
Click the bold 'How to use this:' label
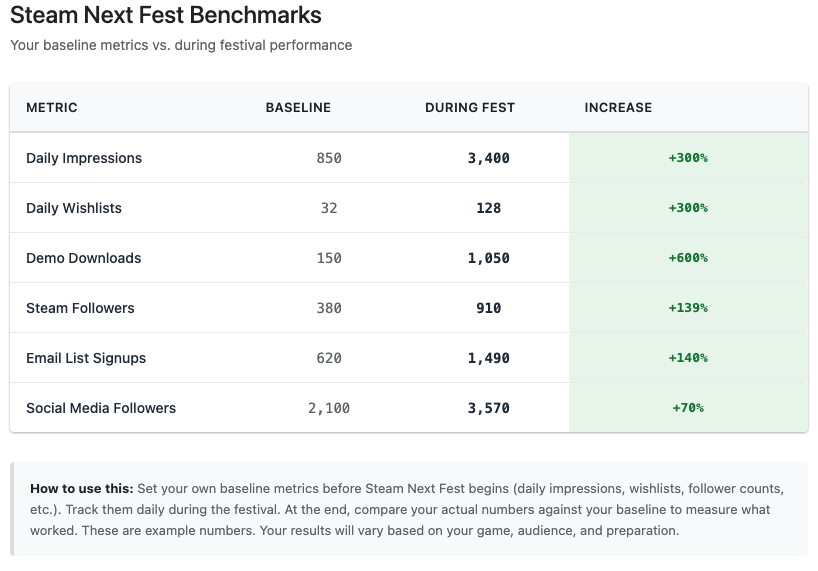point(82,489)
